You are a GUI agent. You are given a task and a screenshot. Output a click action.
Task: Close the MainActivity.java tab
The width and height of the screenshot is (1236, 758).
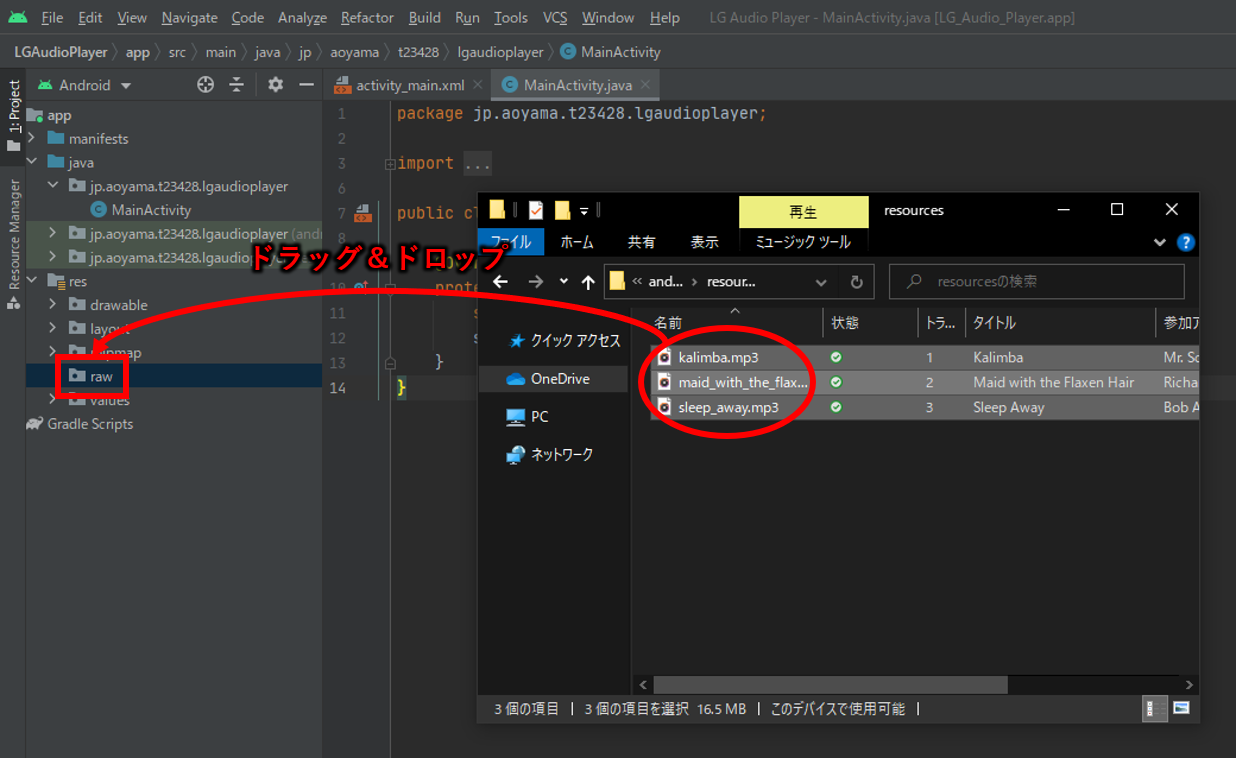(646, 85)
